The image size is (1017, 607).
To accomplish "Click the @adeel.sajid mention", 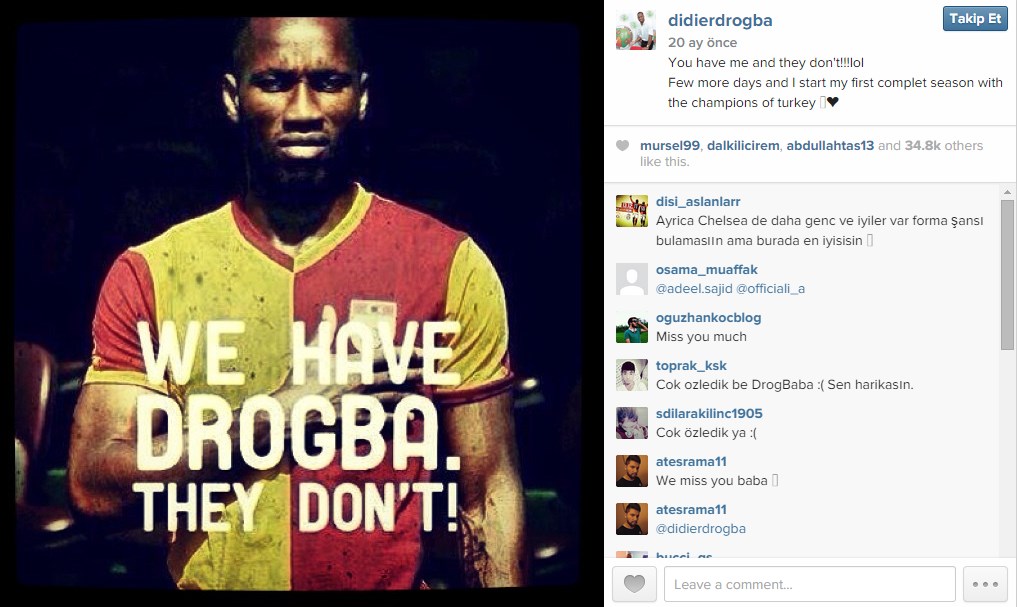I will (x=694, y=289).
